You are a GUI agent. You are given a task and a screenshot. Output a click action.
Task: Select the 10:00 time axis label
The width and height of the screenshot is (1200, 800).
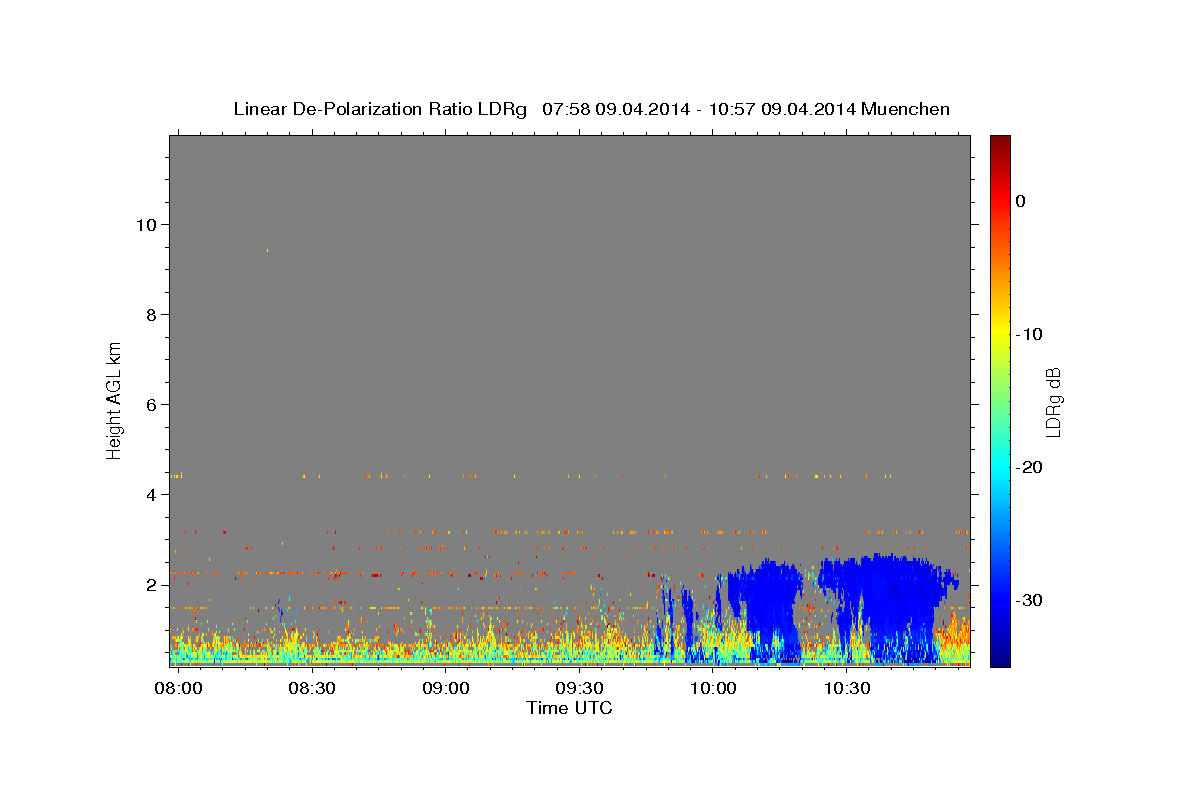point(713,688)
